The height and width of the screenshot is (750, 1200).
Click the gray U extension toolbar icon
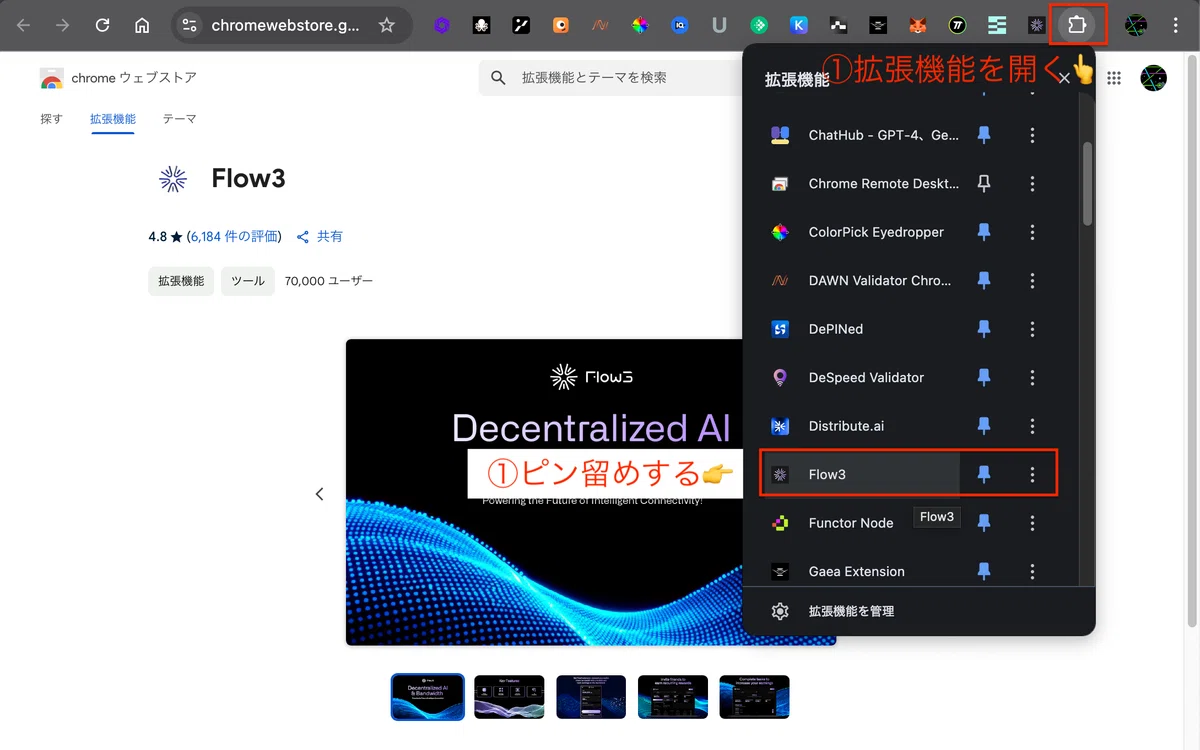[719, 25]
